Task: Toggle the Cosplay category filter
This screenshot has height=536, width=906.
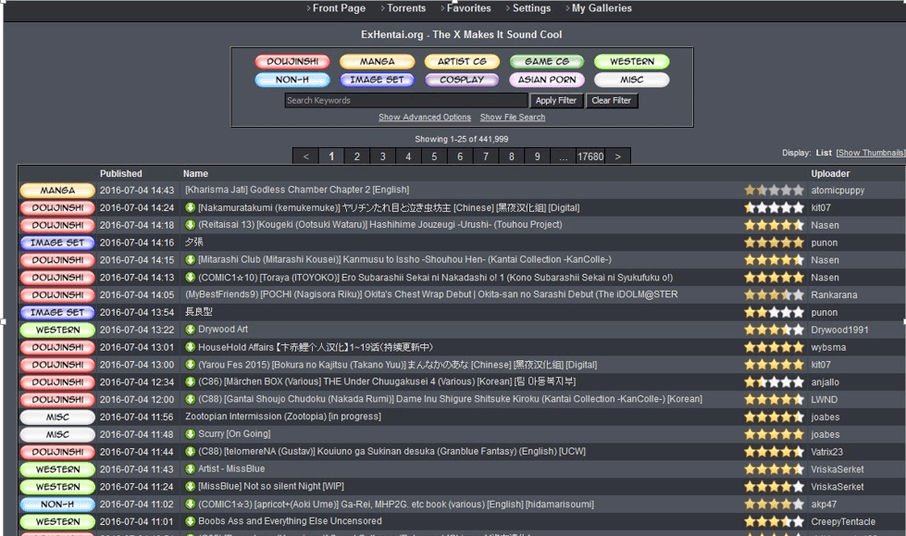Action: tap(462, 80)
